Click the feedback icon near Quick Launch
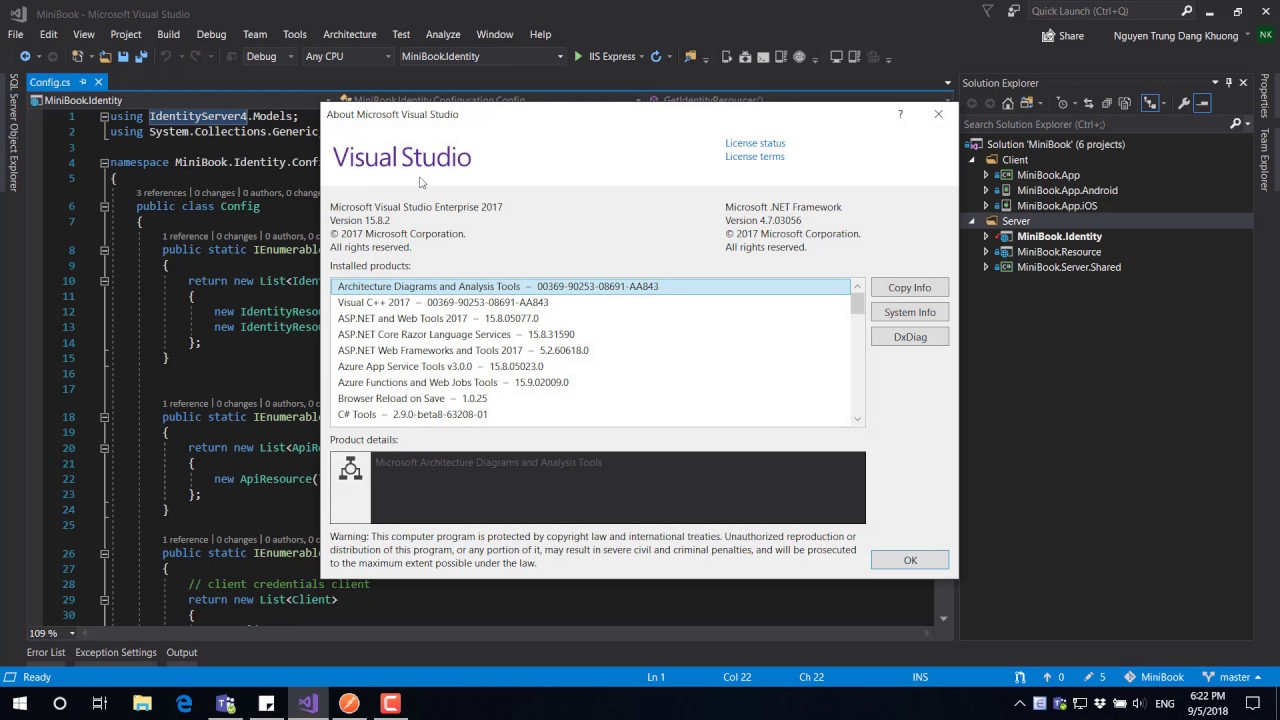1280x720 pixels. [x=1014, y=11]
